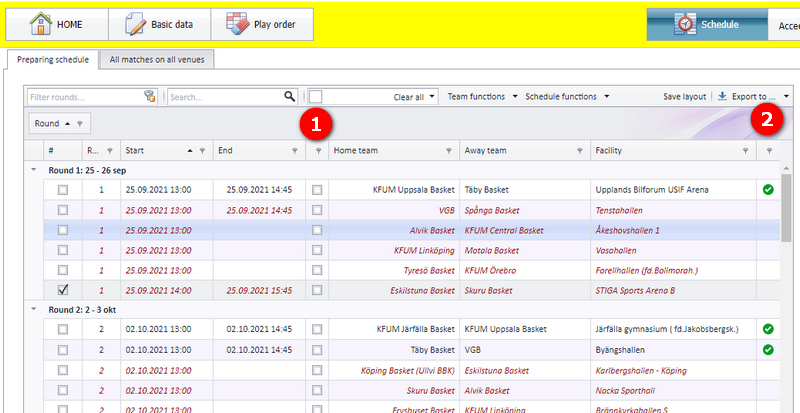Open filter on the Away team column

[x=580, y=151]
